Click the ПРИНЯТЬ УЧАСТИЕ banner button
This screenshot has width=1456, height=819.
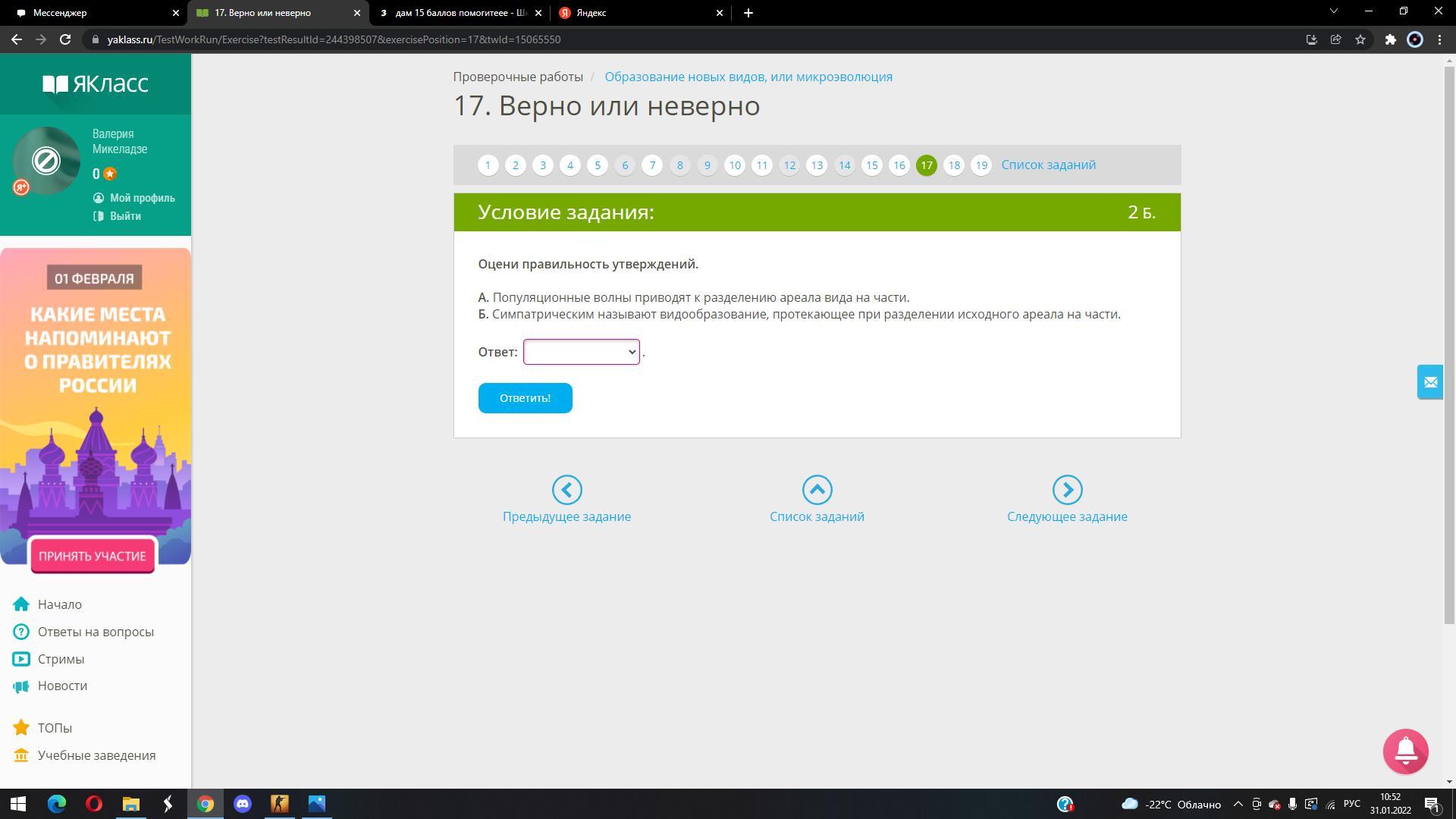[93, 556]
